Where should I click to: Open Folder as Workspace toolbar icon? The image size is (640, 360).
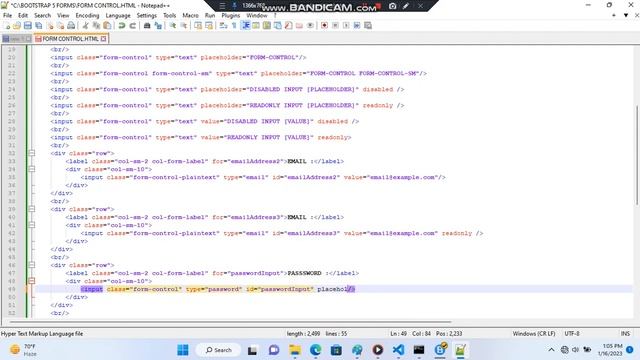299,25
